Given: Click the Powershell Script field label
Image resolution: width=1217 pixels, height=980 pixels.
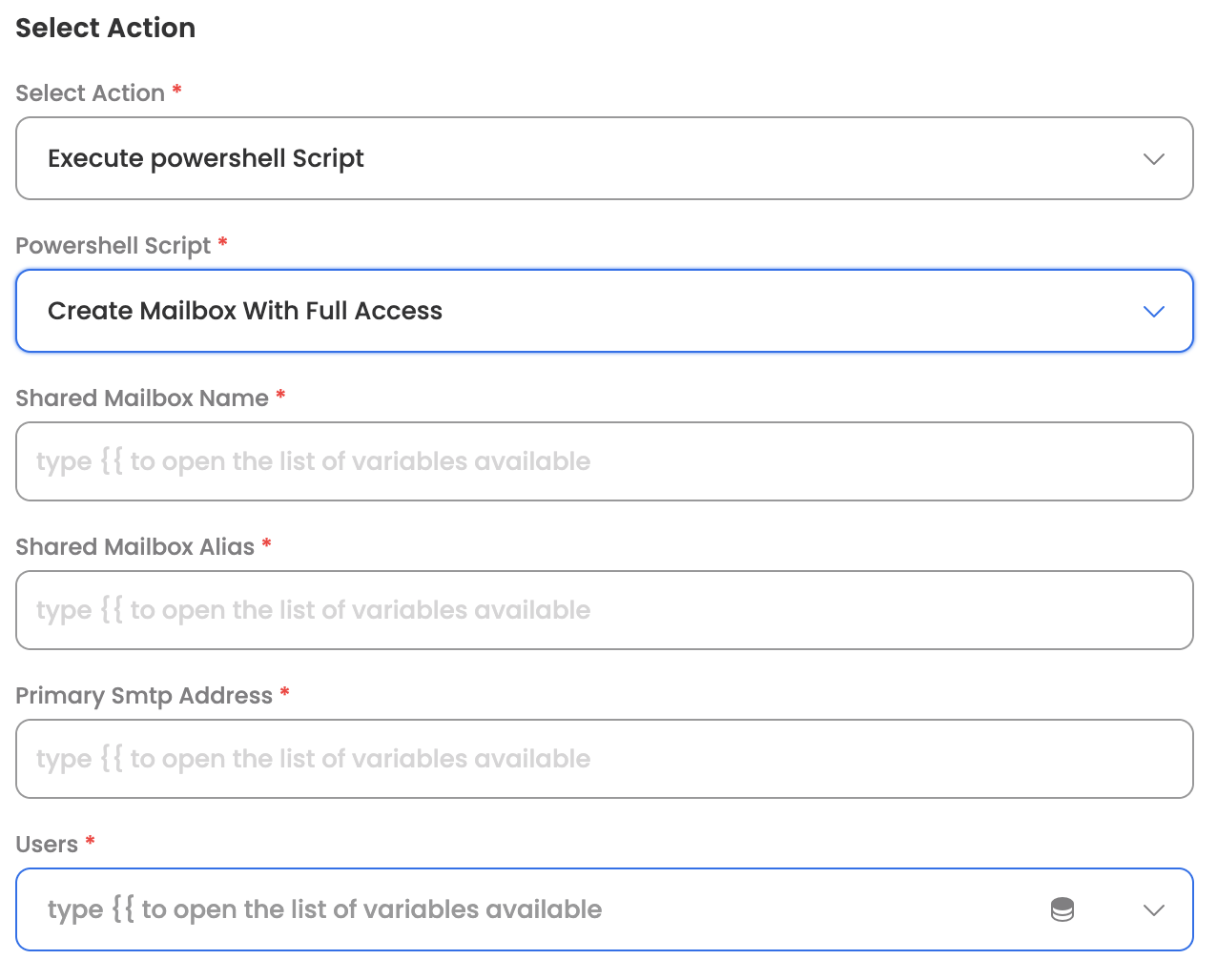Looking at the screenshot, I should tap(113, 246).
